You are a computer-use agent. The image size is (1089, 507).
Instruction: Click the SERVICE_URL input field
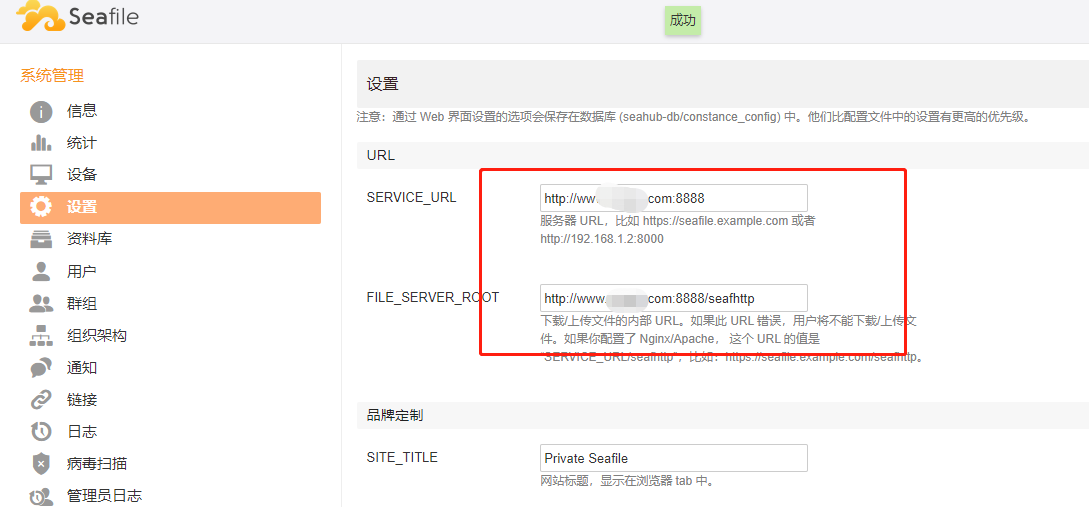[673, 198]
